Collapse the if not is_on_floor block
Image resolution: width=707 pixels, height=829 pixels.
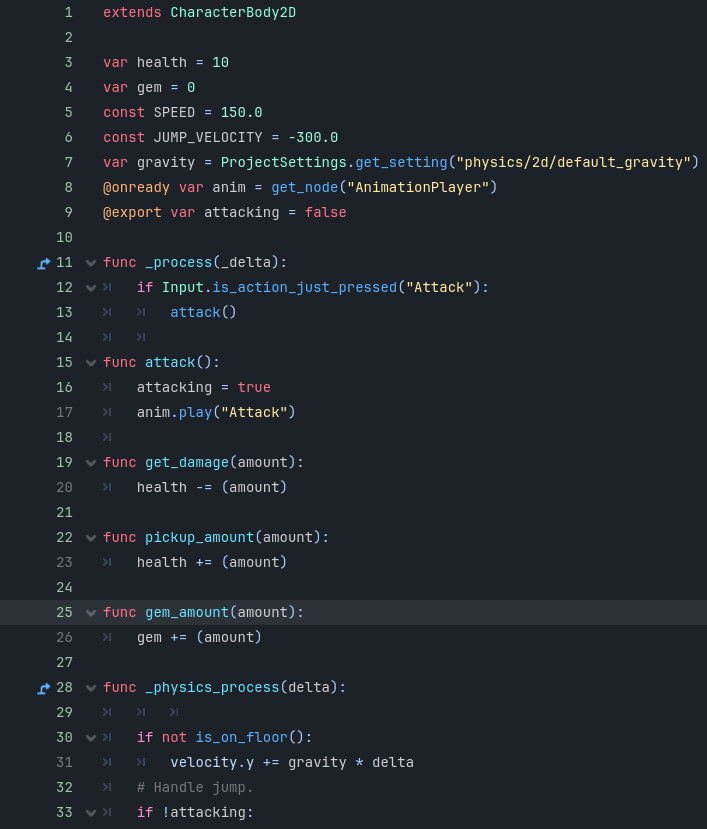[91, 738]
